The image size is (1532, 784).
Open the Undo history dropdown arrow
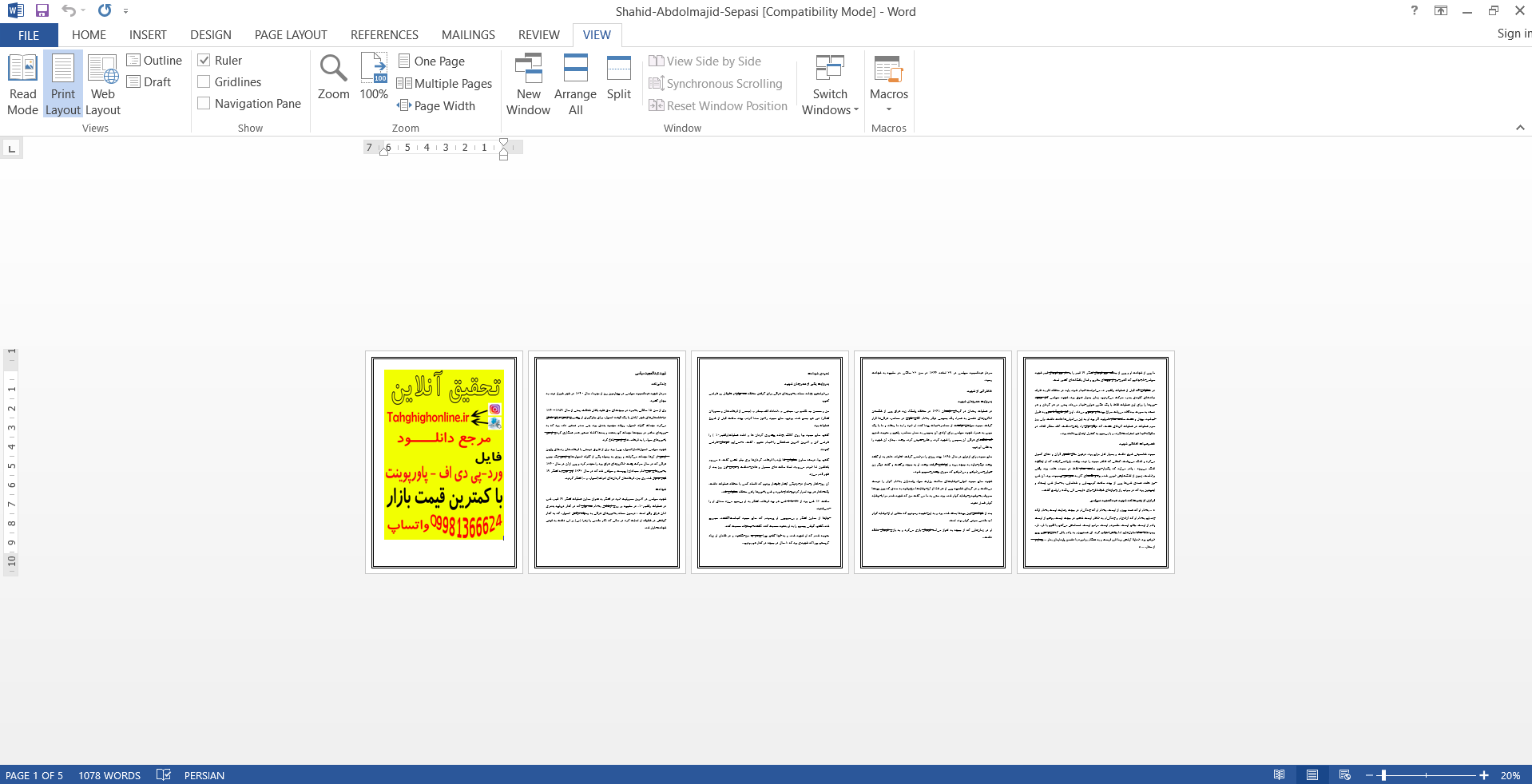[83, 11]
